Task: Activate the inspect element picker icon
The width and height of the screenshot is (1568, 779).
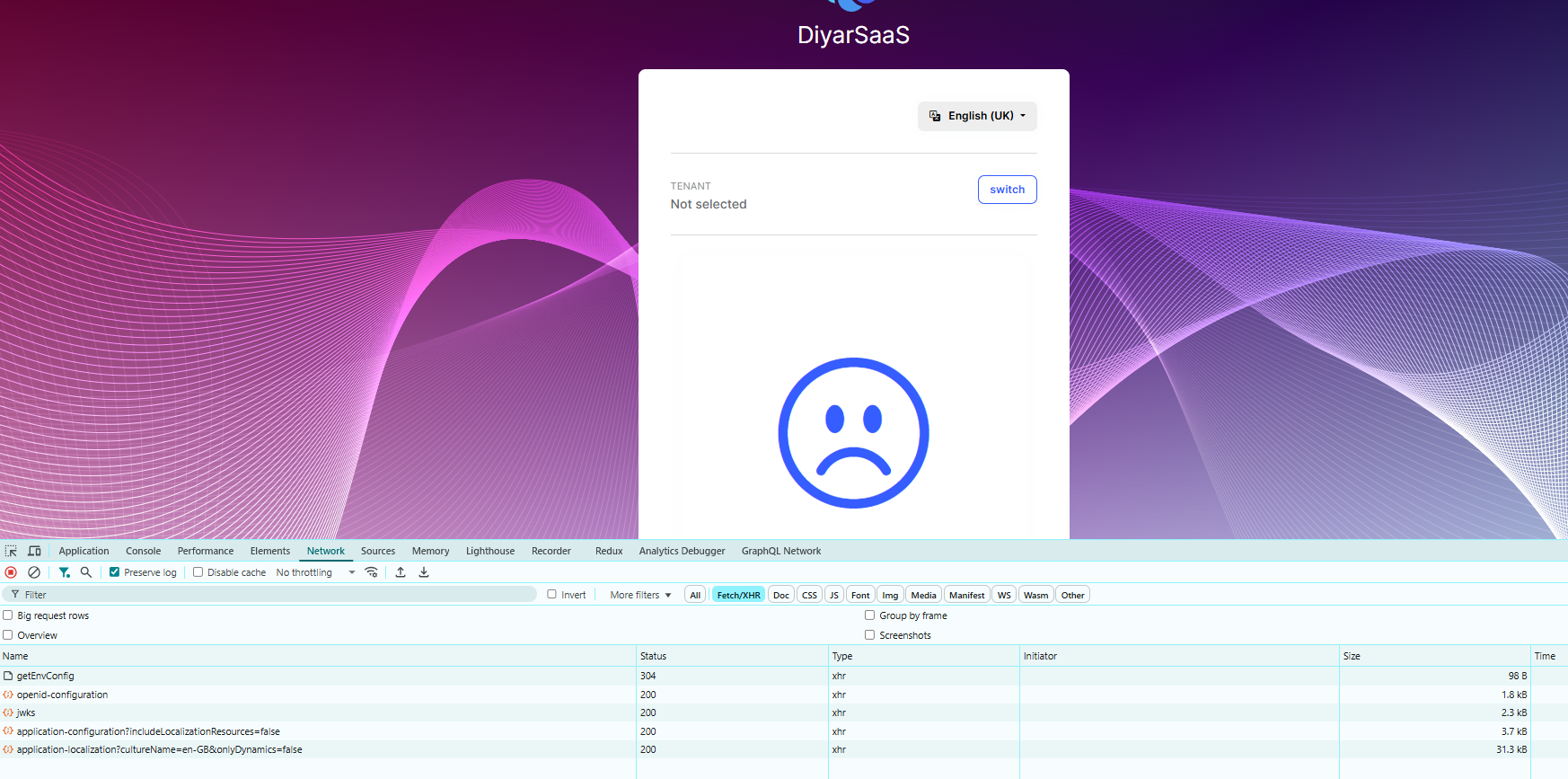Action: pyautogui.click(x=11, y=551)
